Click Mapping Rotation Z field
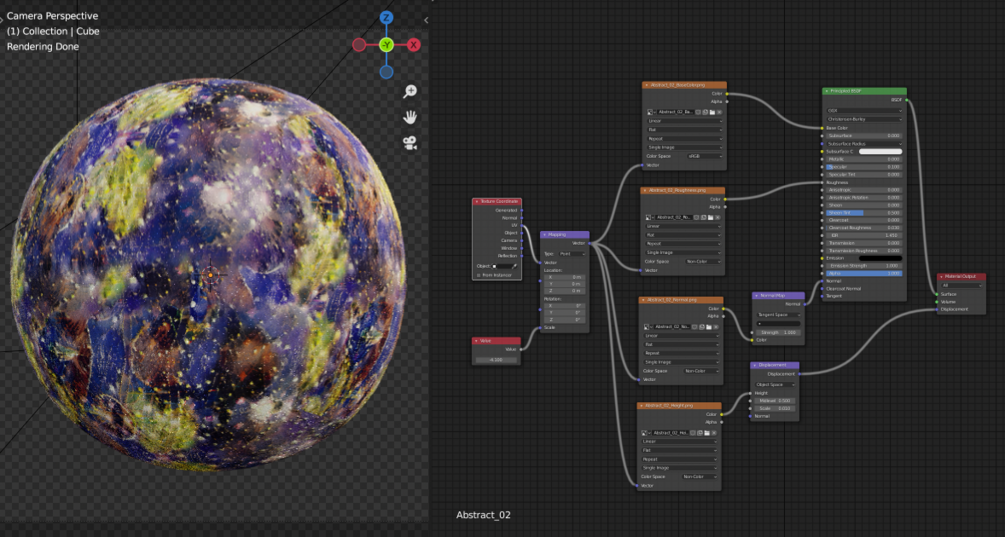Image resolution: width=1005 pixels, height=537 pixels. (565, 320)
